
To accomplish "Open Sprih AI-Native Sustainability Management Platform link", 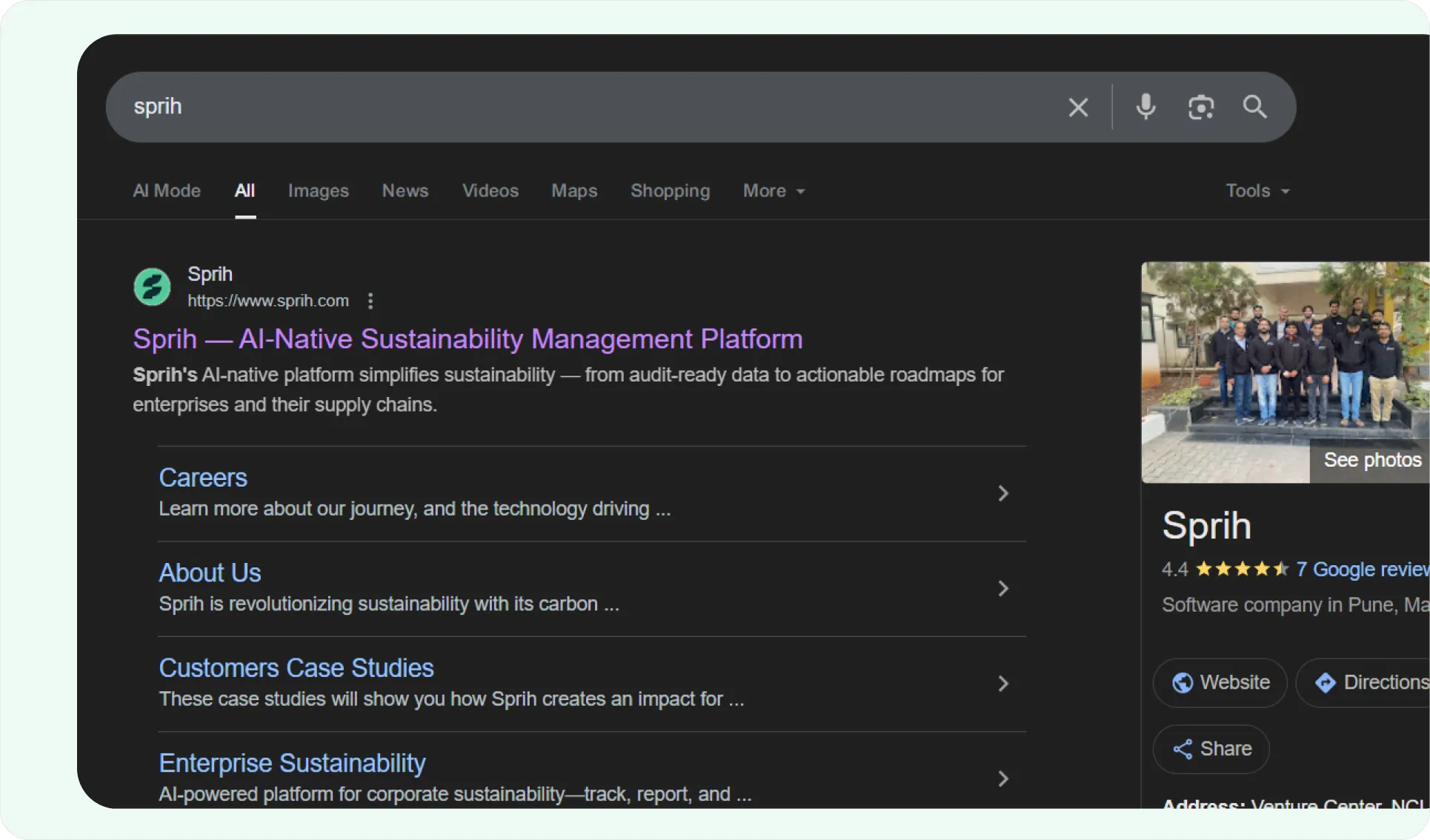I will 468,339.
